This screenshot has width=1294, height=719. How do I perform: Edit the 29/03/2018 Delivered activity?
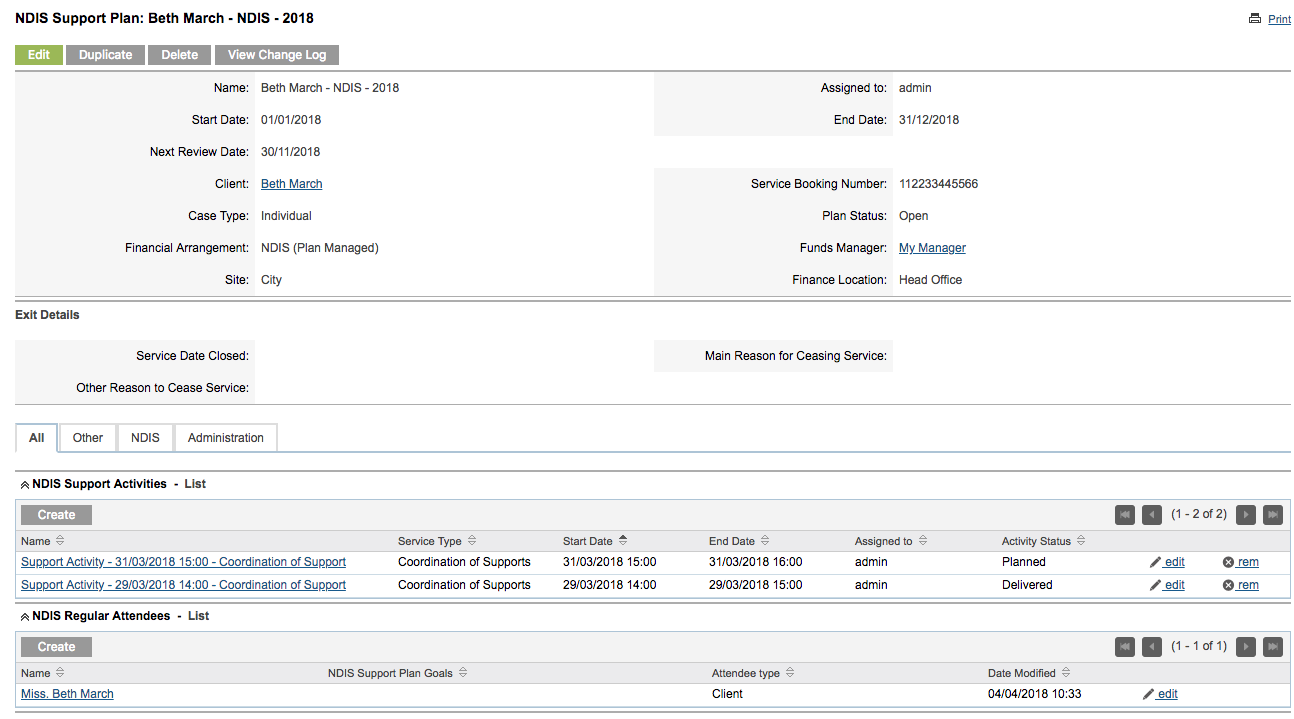click(1167, 585)
